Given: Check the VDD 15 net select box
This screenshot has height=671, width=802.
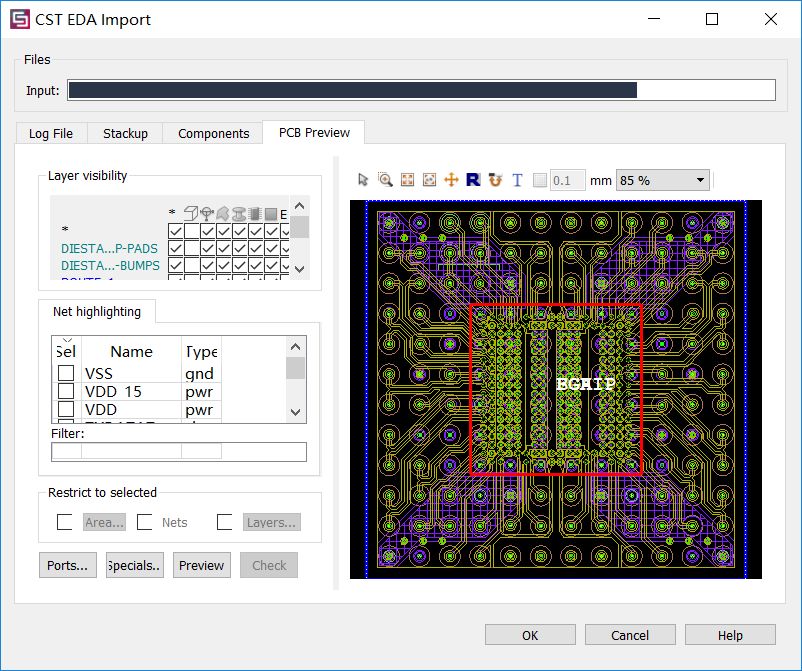Looking at the screenshot, I should tap(66, 391).
